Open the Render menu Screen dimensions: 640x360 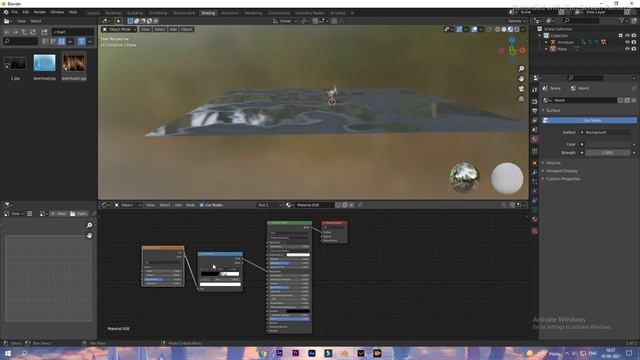click(40, 12)
